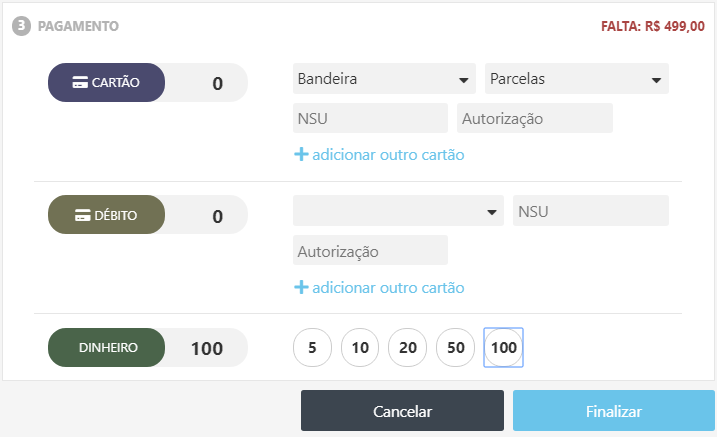Select the 5 cash amount circle

[x=312, y=348]
